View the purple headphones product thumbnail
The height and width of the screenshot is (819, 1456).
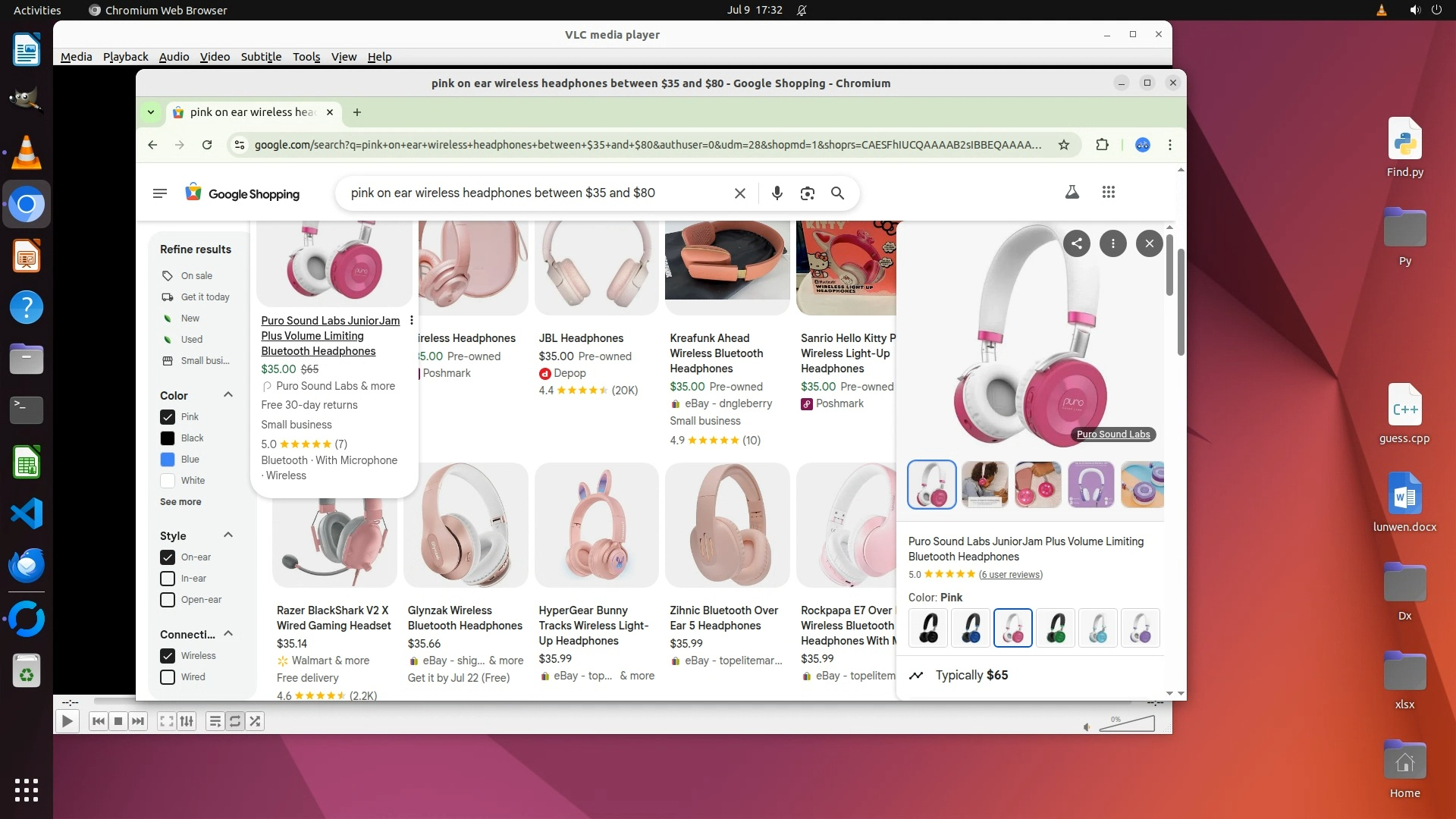point(1090,485)
